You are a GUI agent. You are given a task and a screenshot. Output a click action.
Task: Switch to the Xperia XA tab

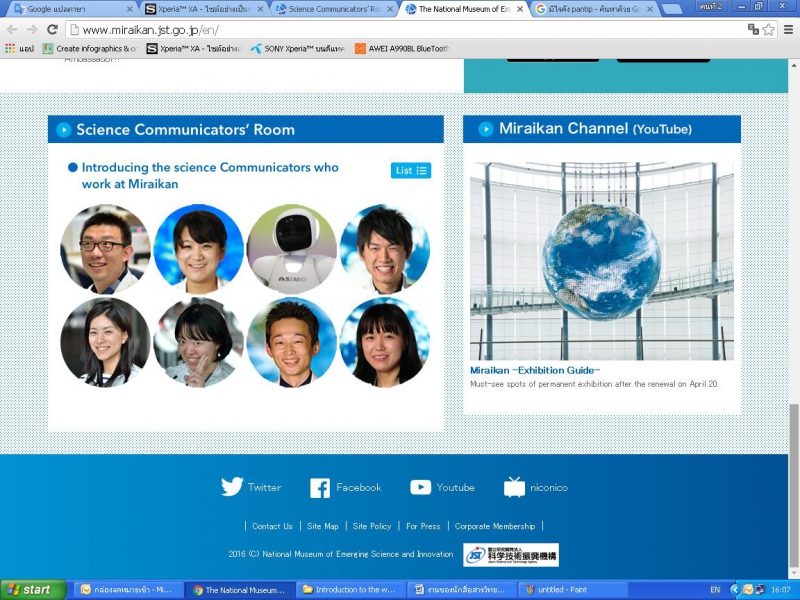(203, 9)
